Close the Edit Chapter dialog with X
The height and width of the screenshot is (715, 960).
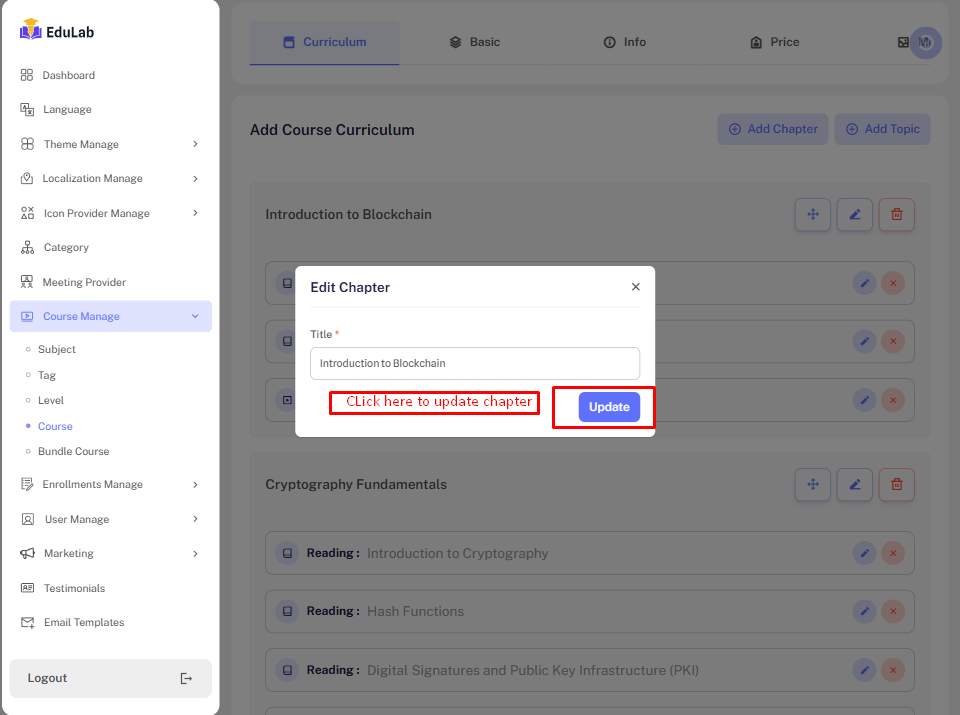tap(635, 287)
